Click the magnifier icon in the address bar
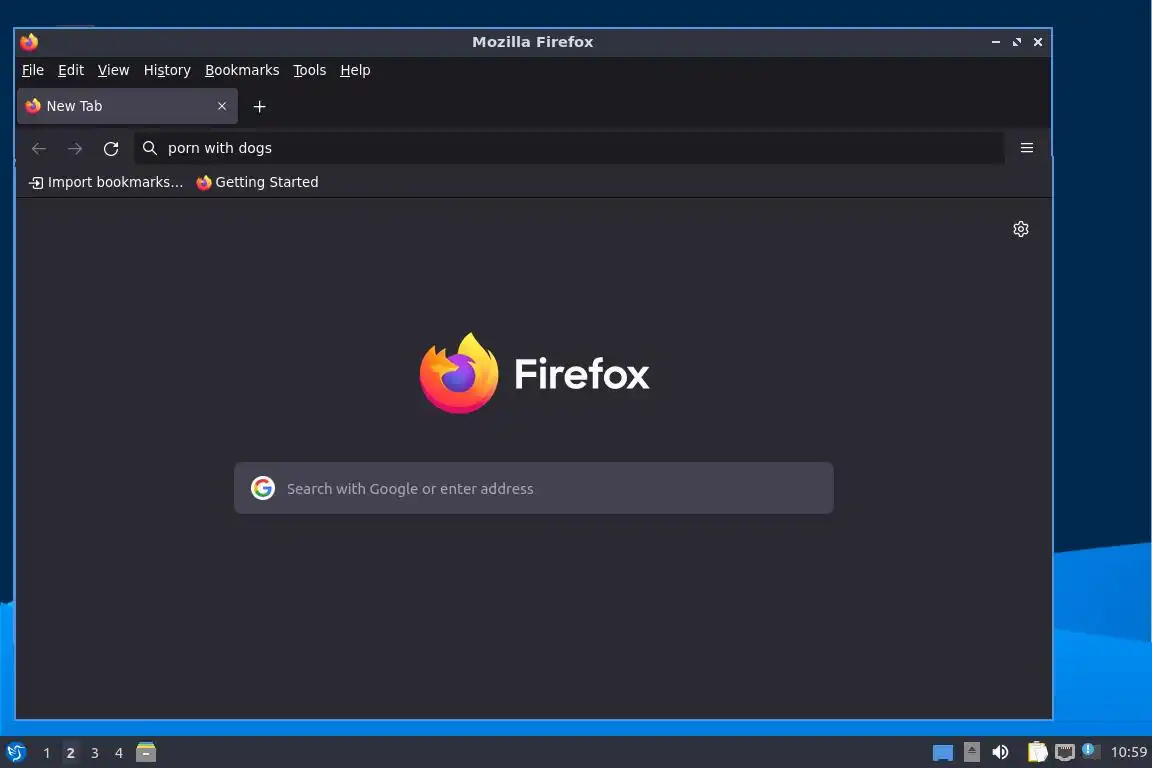 [150, 148]
